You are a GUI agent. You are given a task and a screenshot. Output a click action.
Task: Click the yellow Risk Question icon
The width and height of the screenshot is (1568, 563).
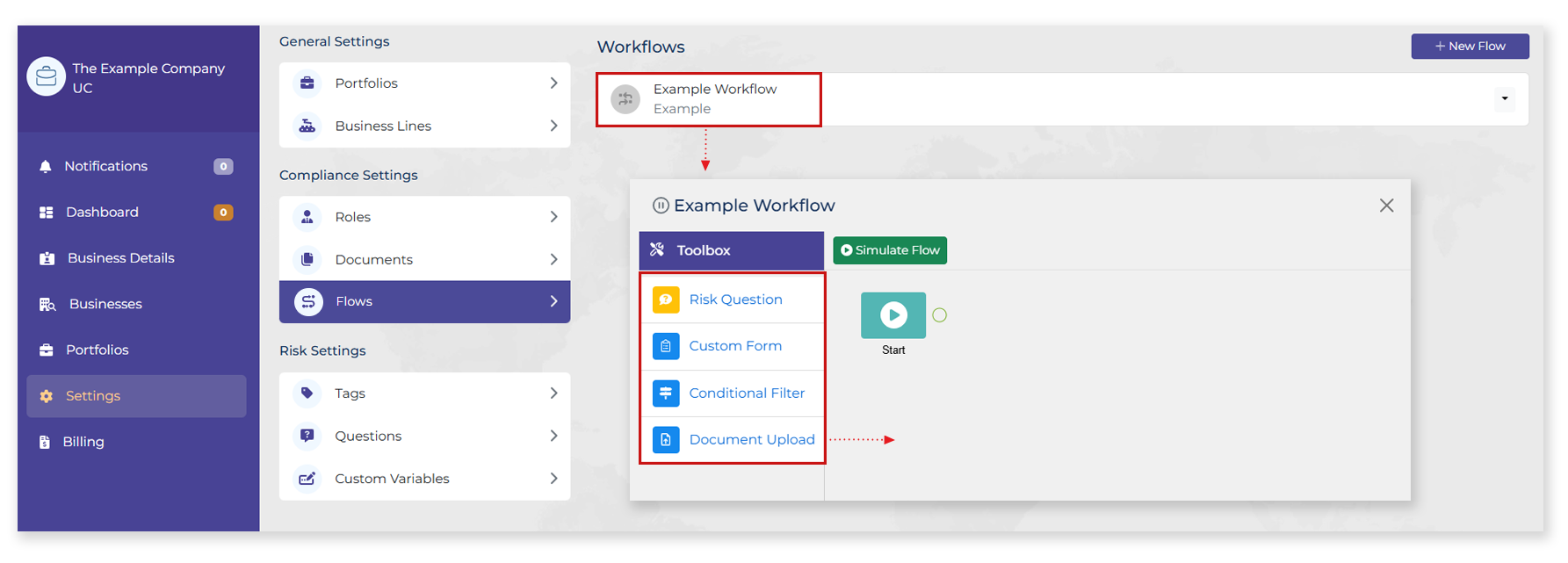(666, 300)
